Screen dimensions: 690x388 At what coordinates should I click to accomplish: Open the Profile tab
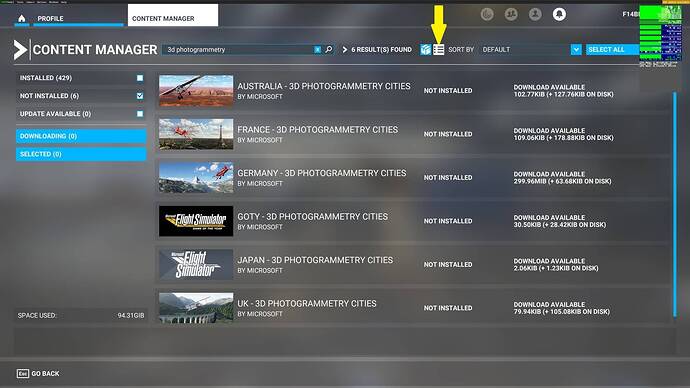click(78, 18)
